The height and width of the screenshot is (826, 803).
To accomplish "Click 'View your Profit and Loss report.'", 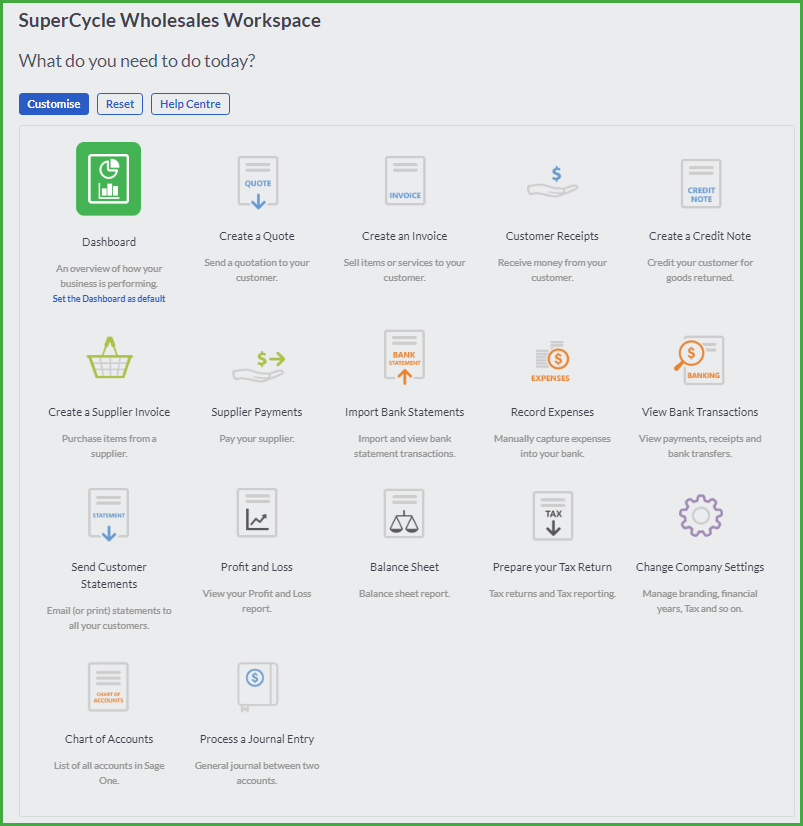I will [x=257, y=601].
